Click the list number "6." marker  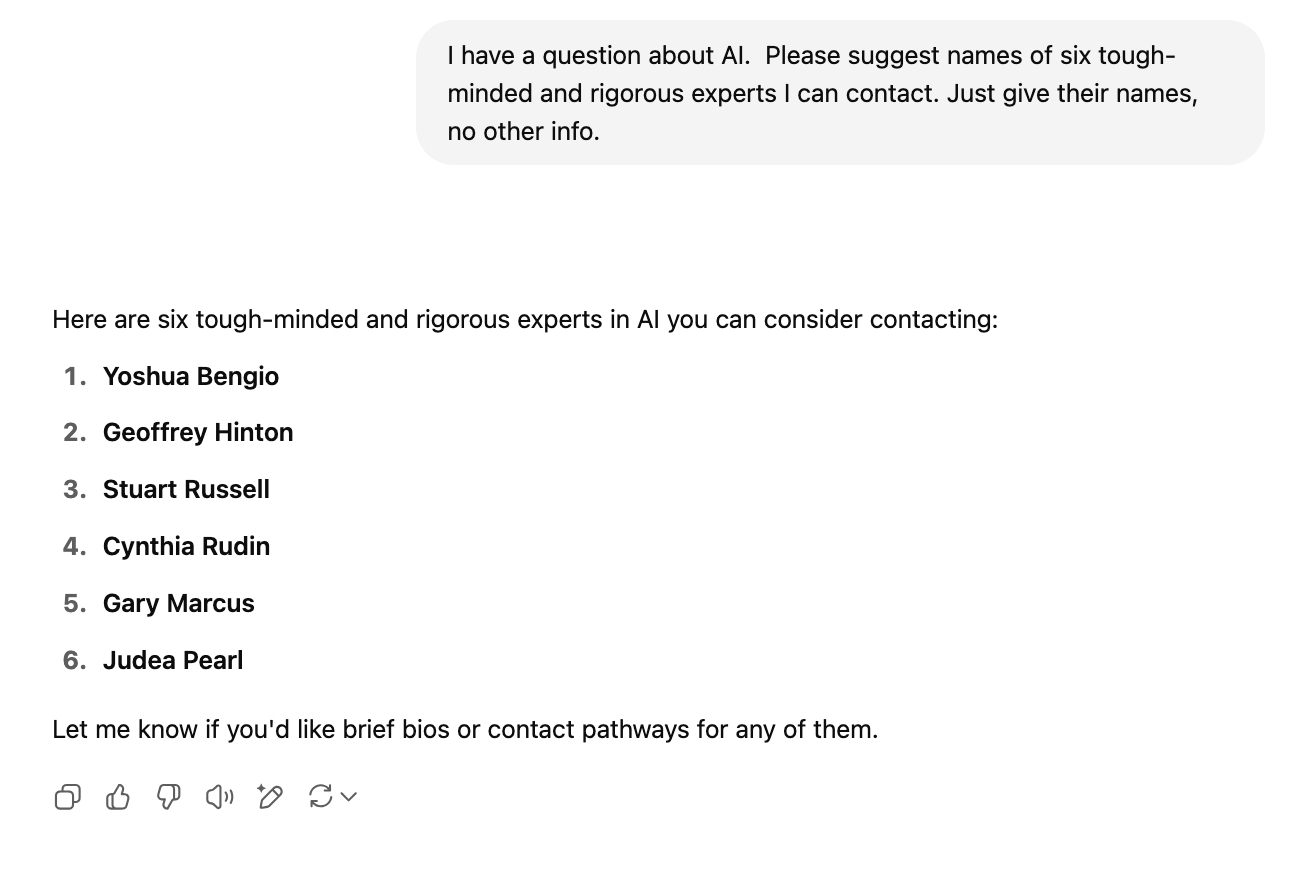pos(75,660)
